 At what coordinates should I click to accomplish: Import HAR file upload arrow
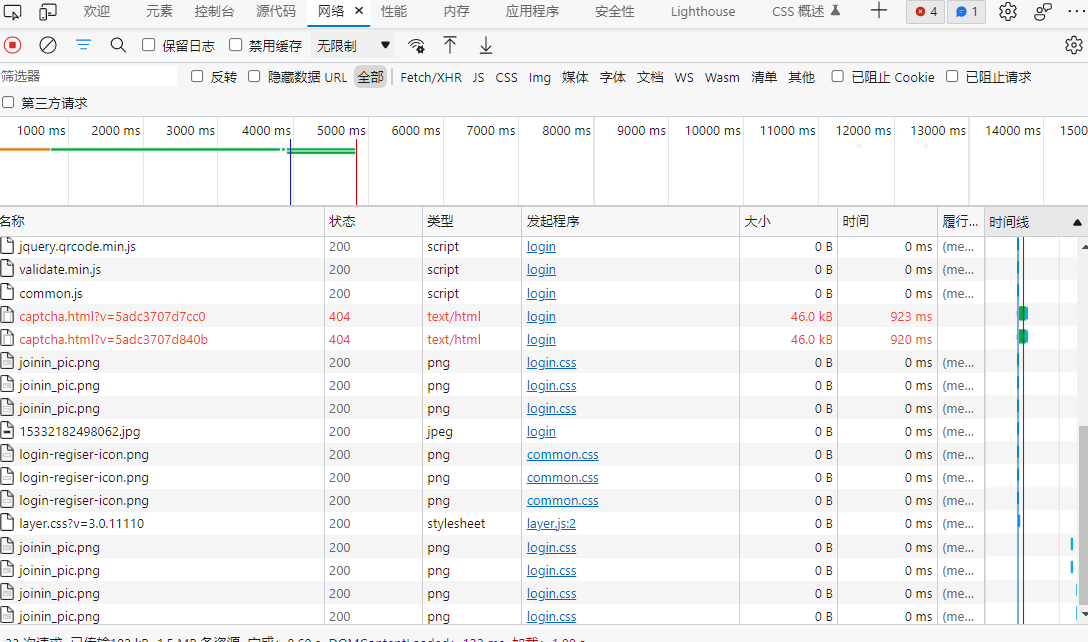coord(450,46)
